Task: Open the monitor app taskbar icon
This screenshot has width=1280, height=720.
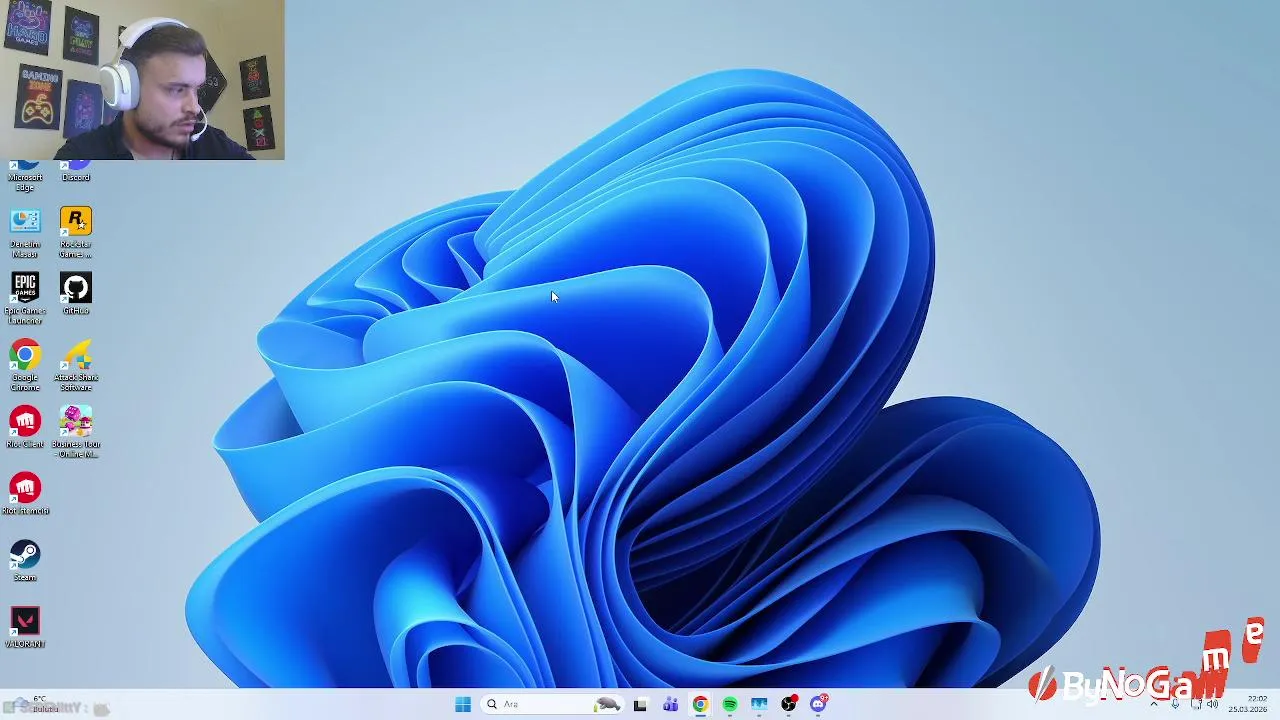Action: (759, 704)
